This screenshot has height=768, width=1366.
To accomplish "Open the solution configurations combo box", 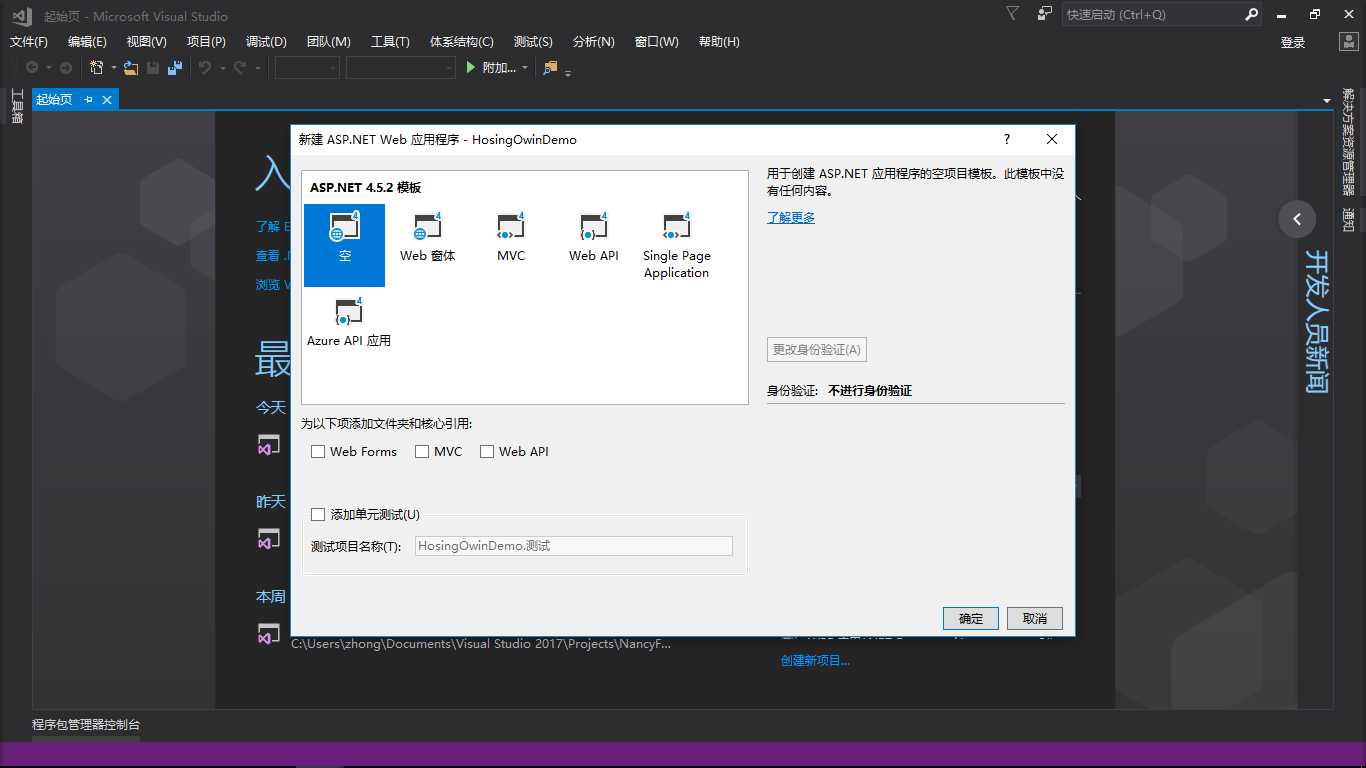I will click(307, 68).
